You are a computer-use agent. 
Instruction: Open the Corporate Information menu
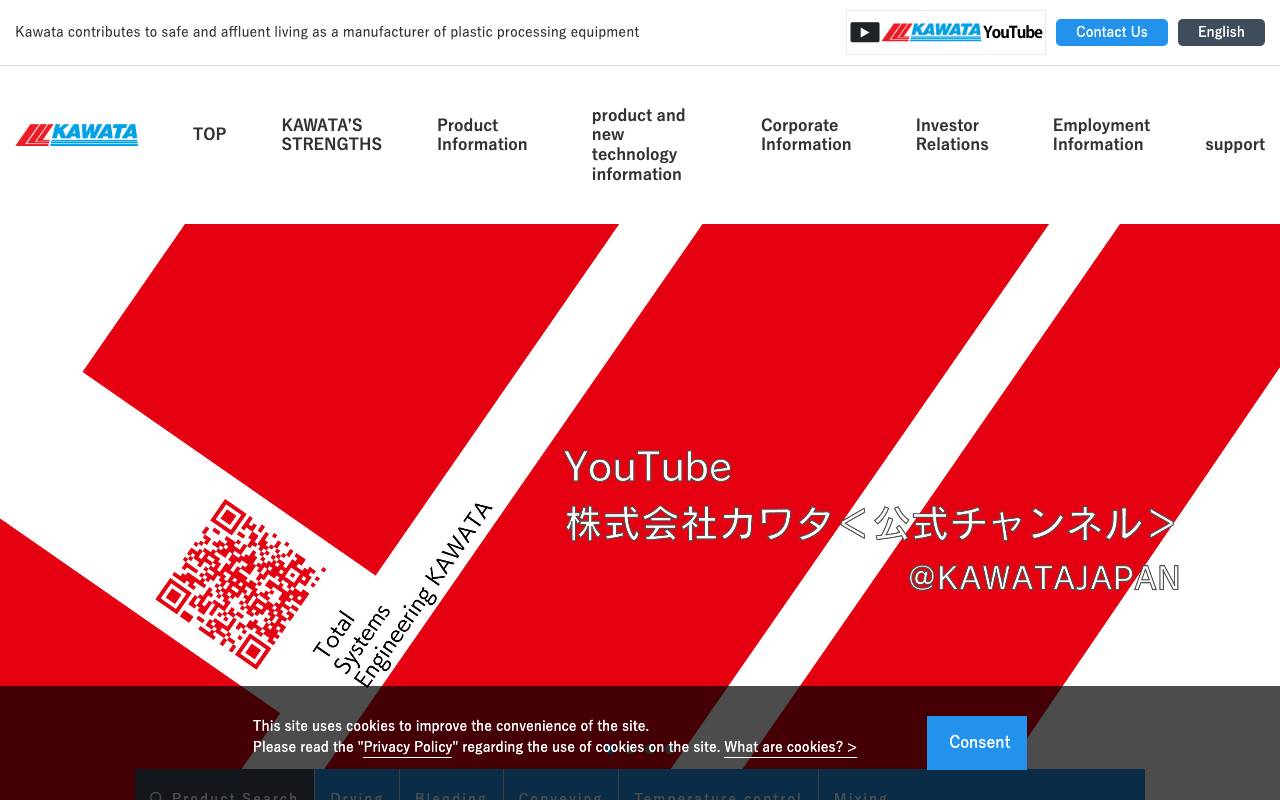(806, 134)
